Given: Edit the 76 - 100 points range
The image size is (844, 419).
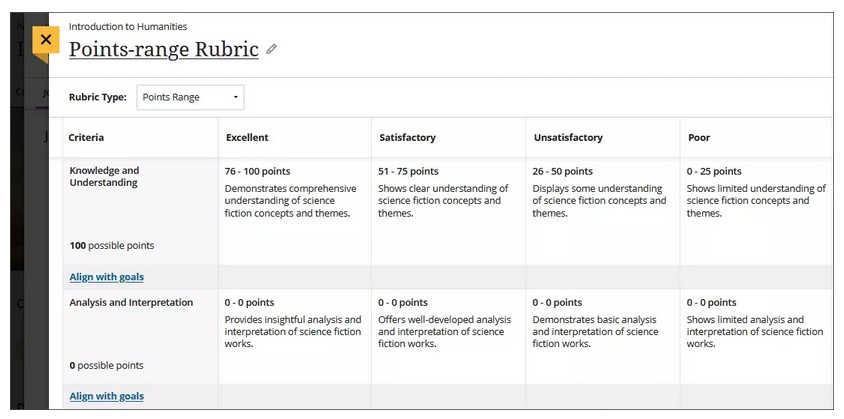Looking at the screenshot, I should tap(257, 171).
